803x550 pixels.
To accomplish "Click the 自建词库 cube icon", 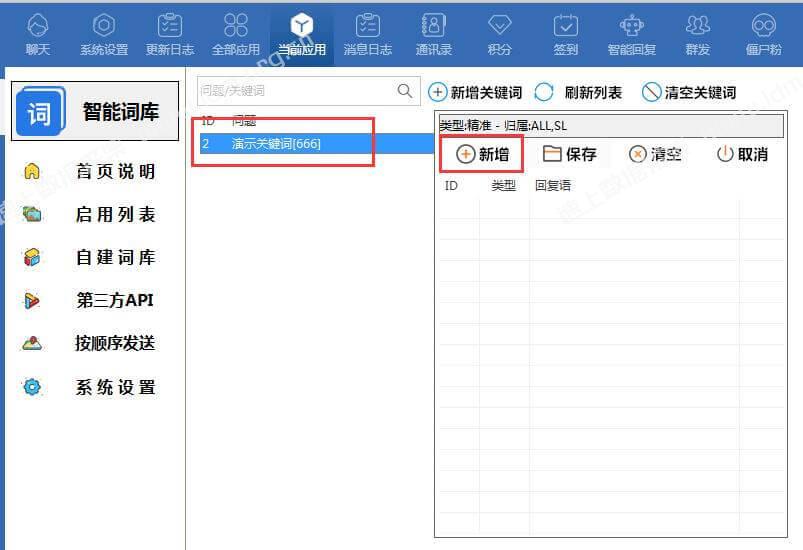I will point(32,257).
